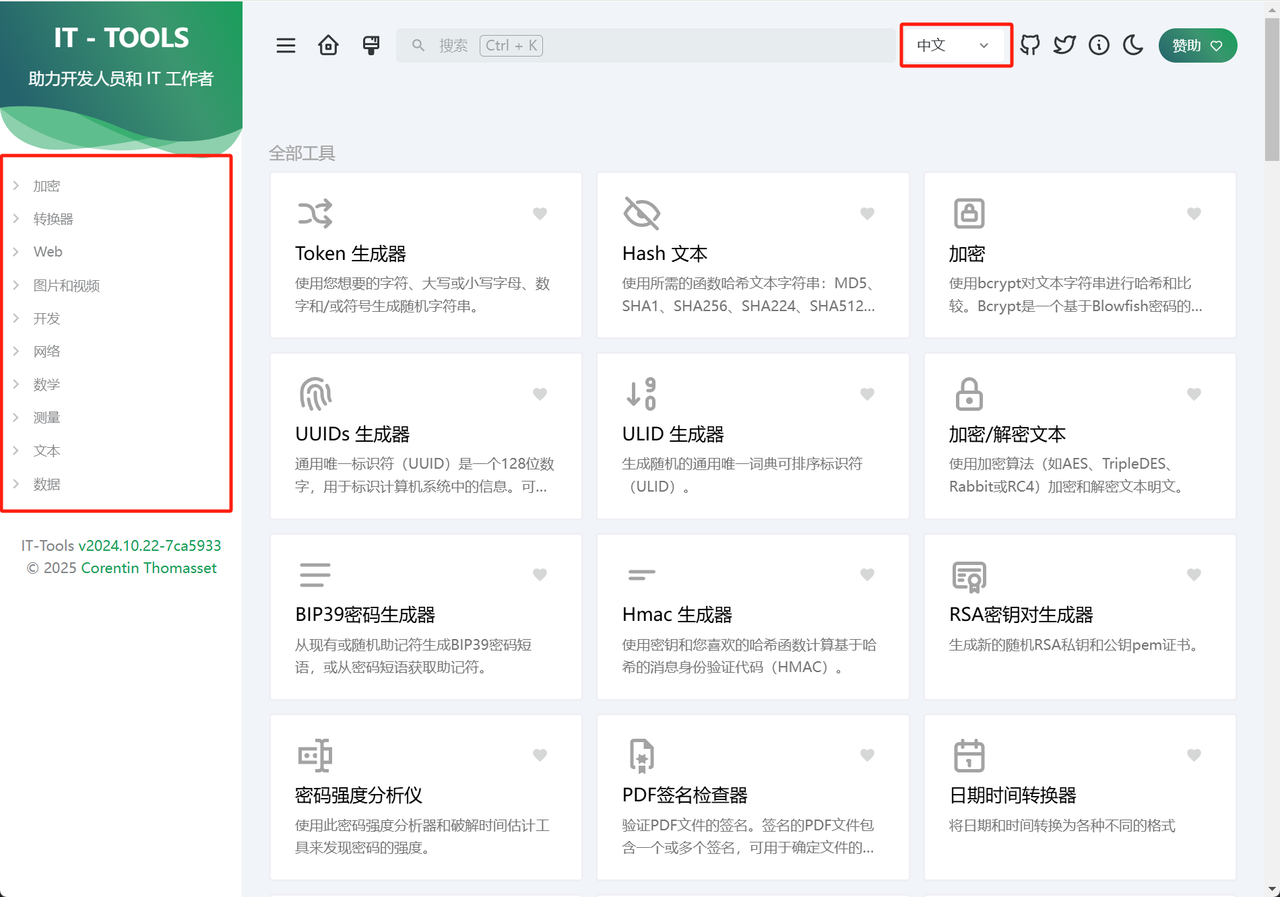Focus the 搜索 search field
Screen dimensions: 1280x897
tap(646, 45)
